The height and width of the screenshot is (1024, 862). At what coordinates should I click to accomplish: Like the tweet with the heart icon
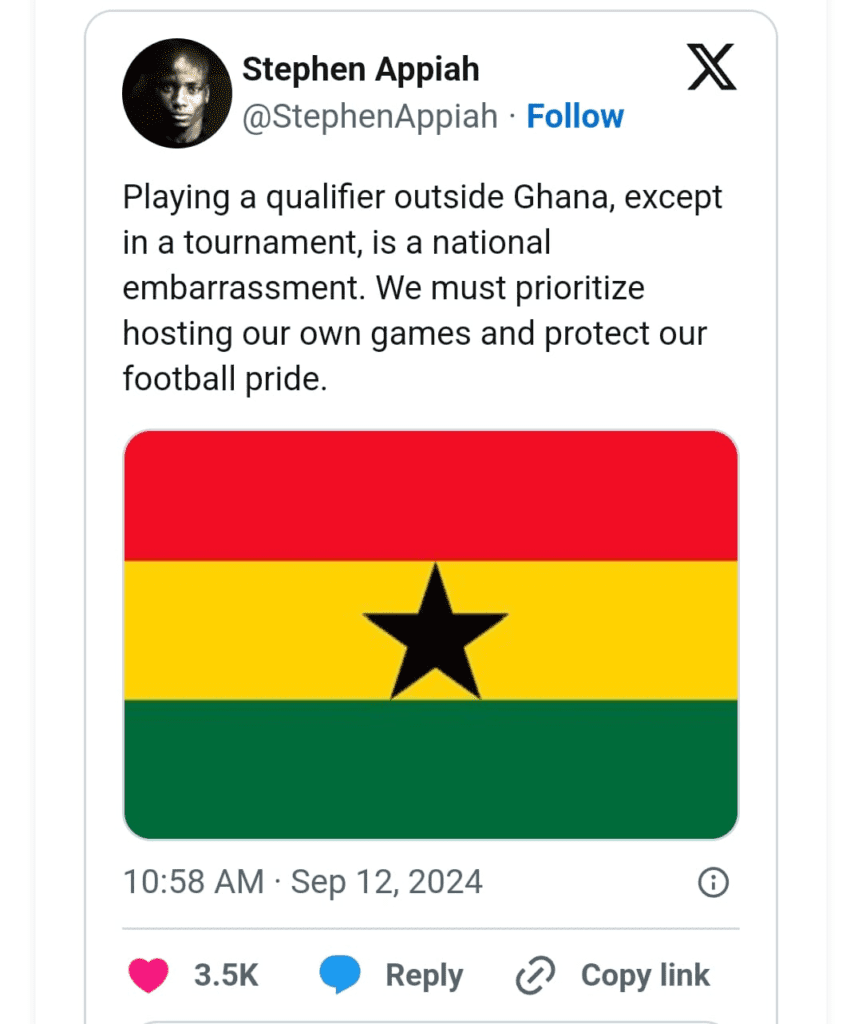click(150, 976)
